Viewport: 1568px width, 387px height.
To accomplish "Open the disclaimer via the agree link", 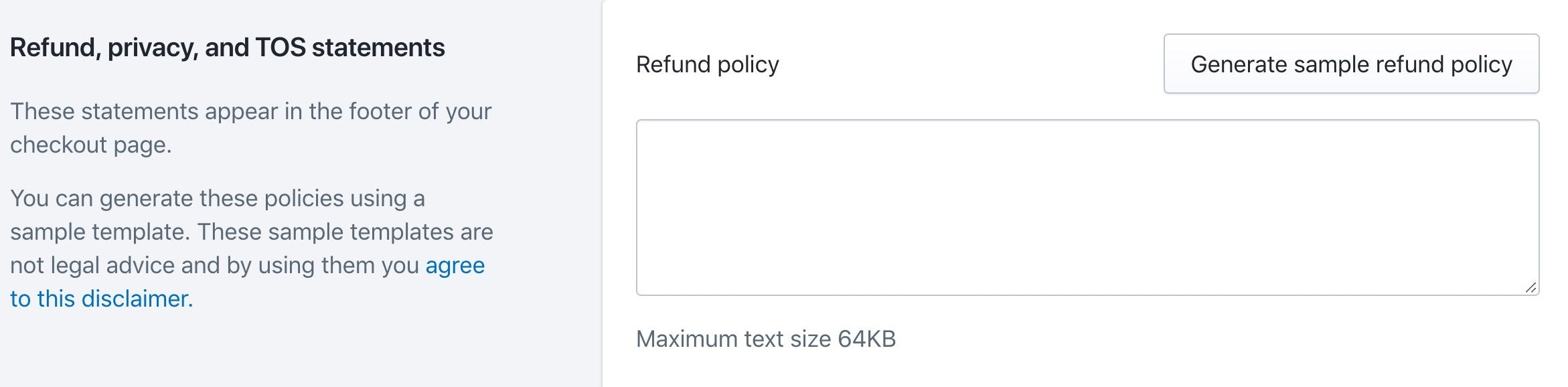I will (x=454, y=265).
